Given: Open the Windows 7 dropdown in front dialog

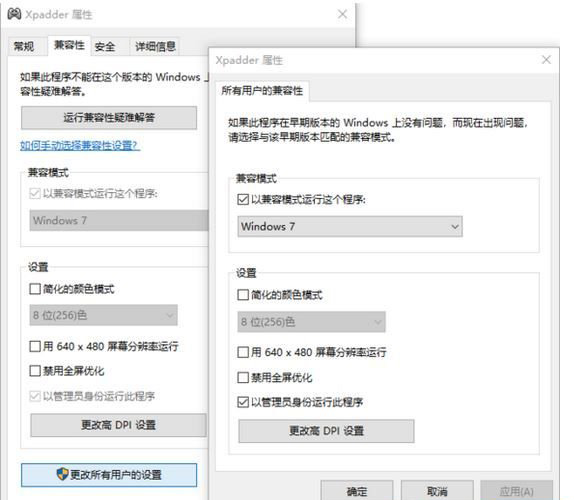Looking at the screenshot, I should pos(350,227).
